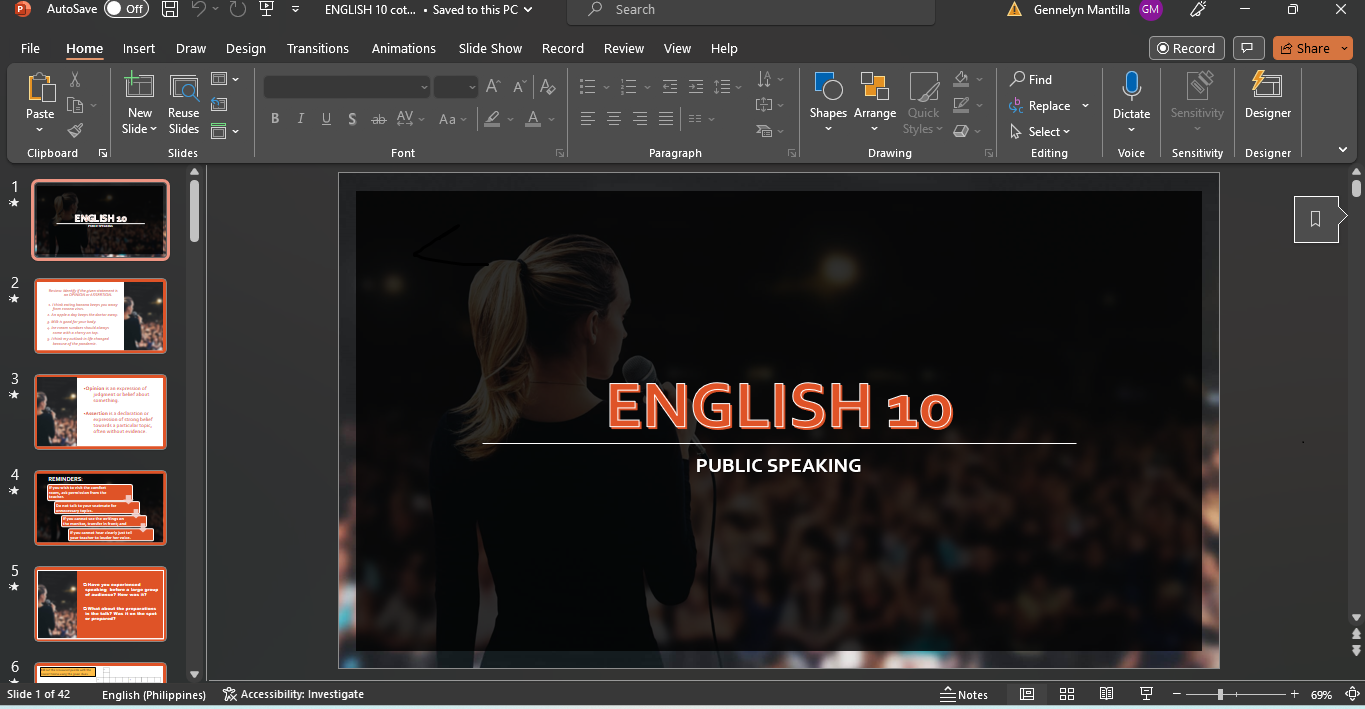The width and height of the screenshot is (1365, 709).
Task: Toggle the Notes pane
Action: coord(964,694)
